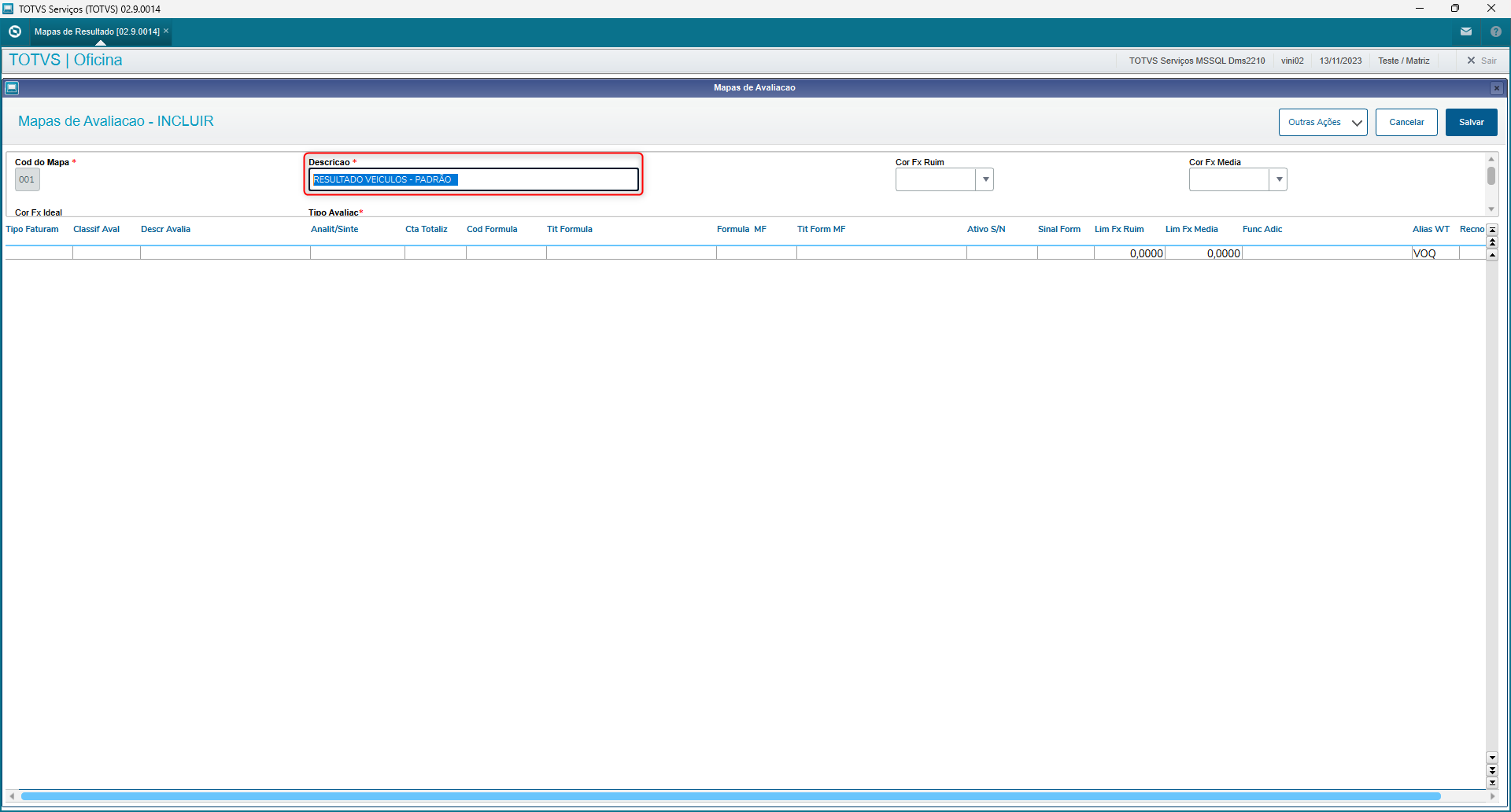Click the Teste / Matriz branch entry

pos(1404,61)
